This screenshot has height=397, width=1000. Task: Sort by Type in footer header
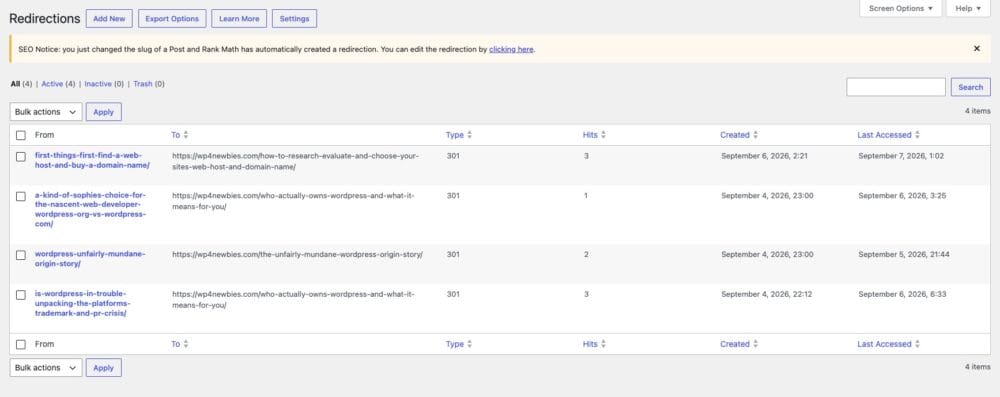[459, 344]
